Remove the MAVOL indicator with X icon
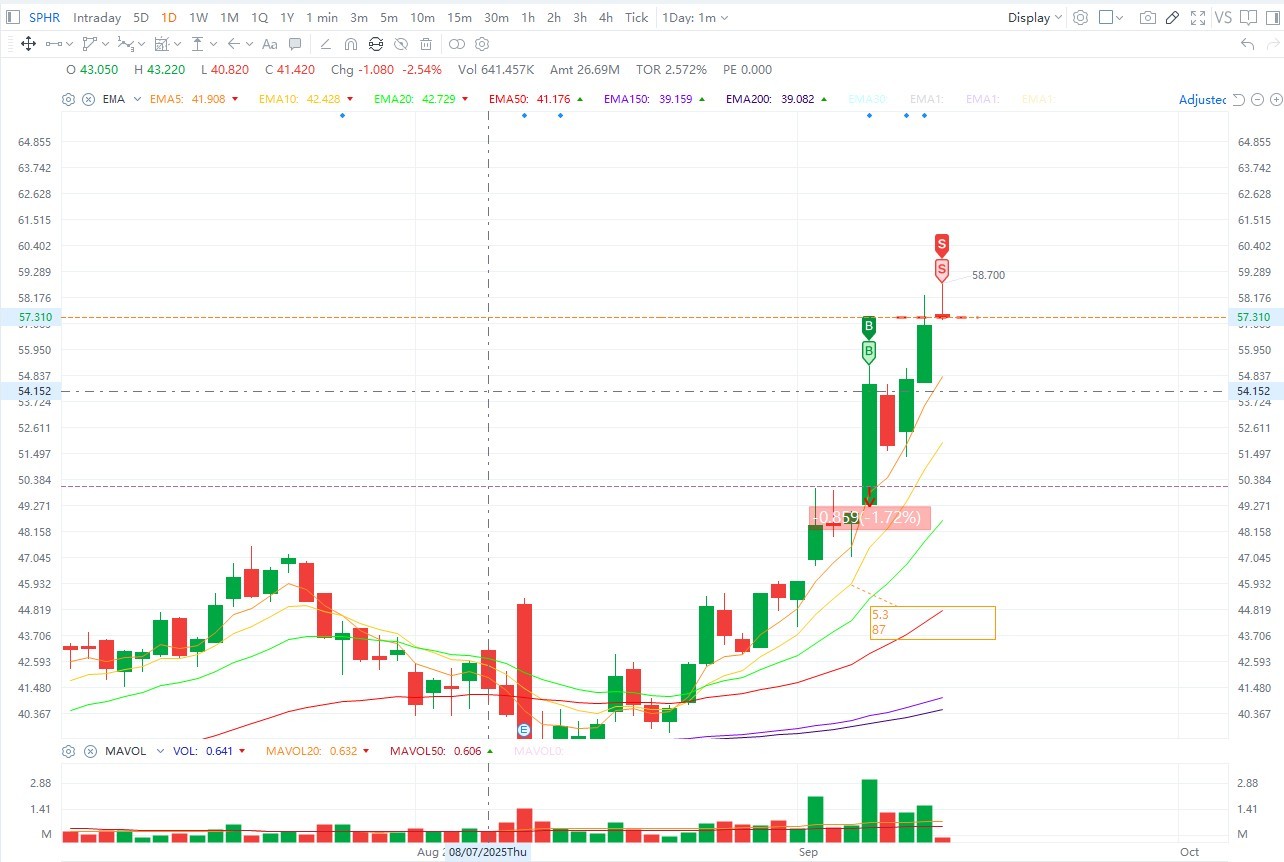The image size is (1284, 862). [x=88, y=751]
